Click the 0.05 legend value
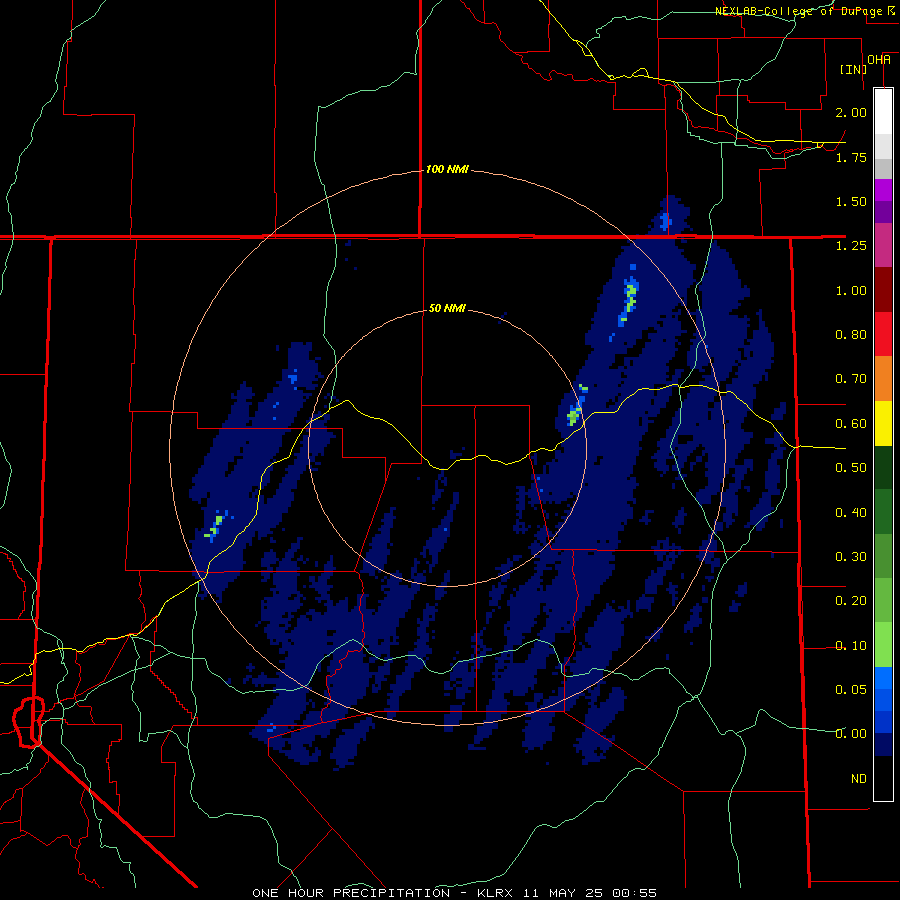Image resolution: width=900 pixels, height=900 pixels. pos(851,690)
